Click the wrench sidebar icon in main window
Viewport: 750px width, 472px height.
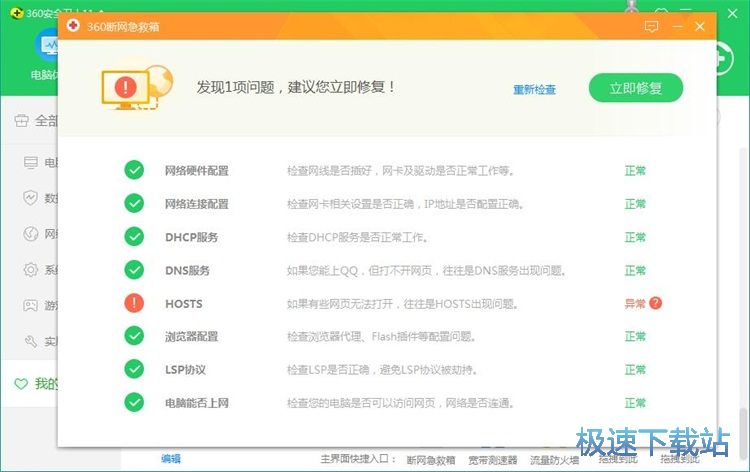point(31,341)
